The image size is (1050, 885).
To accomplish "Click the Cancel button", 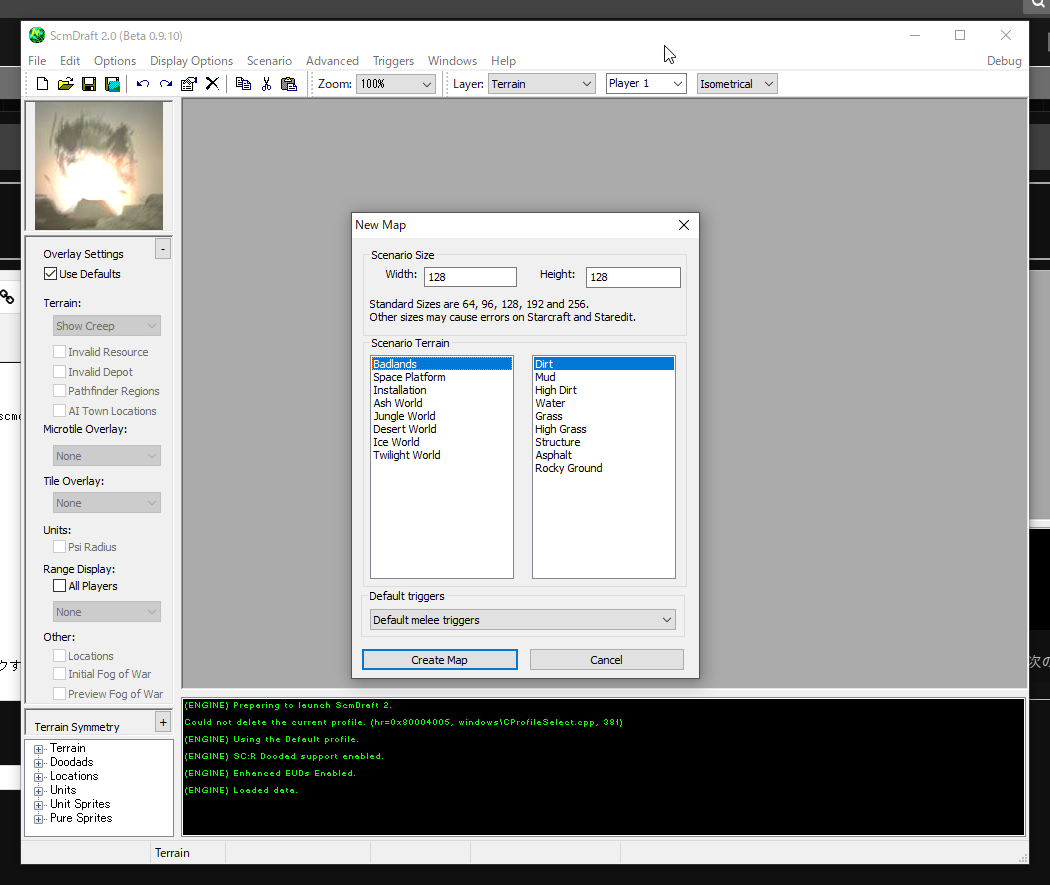I will [x=607, y=660].
